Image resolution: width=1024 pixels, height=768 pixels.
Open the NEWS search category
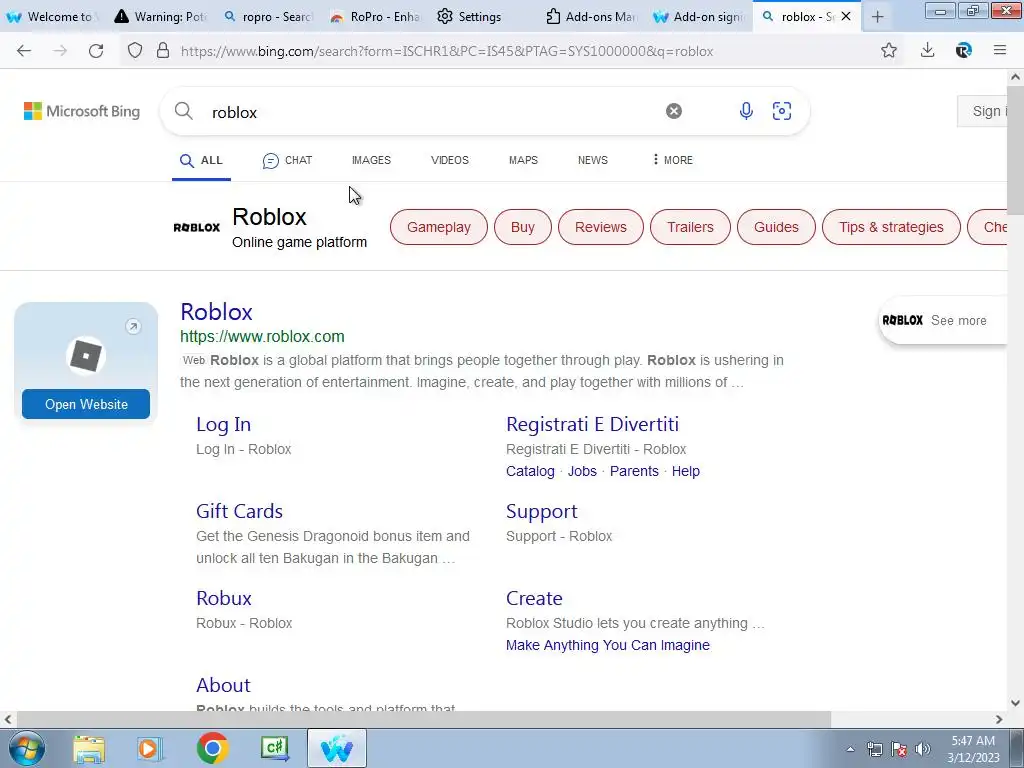[592, 160]
